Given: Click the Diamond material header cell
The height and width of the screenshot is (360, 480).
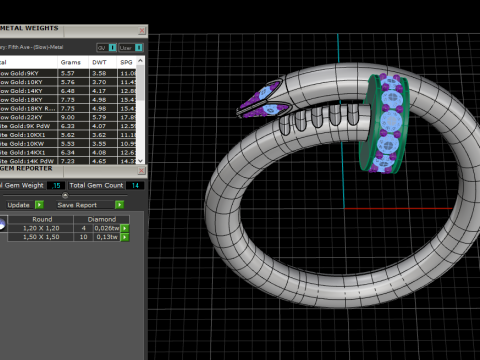Looking at the screenshot, I should pos(102,219).
